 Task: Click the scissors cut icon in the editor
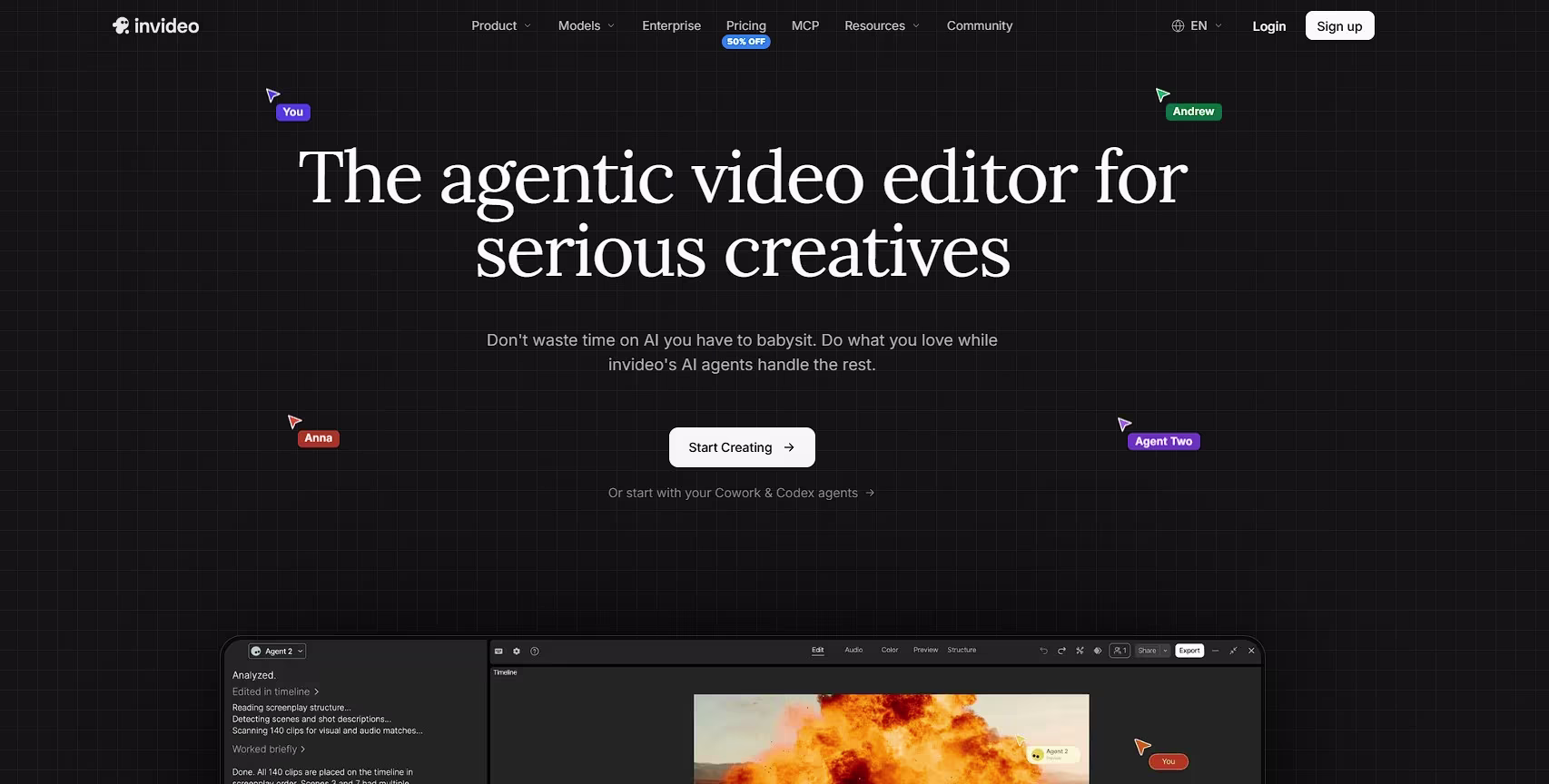pos(1080,651)
